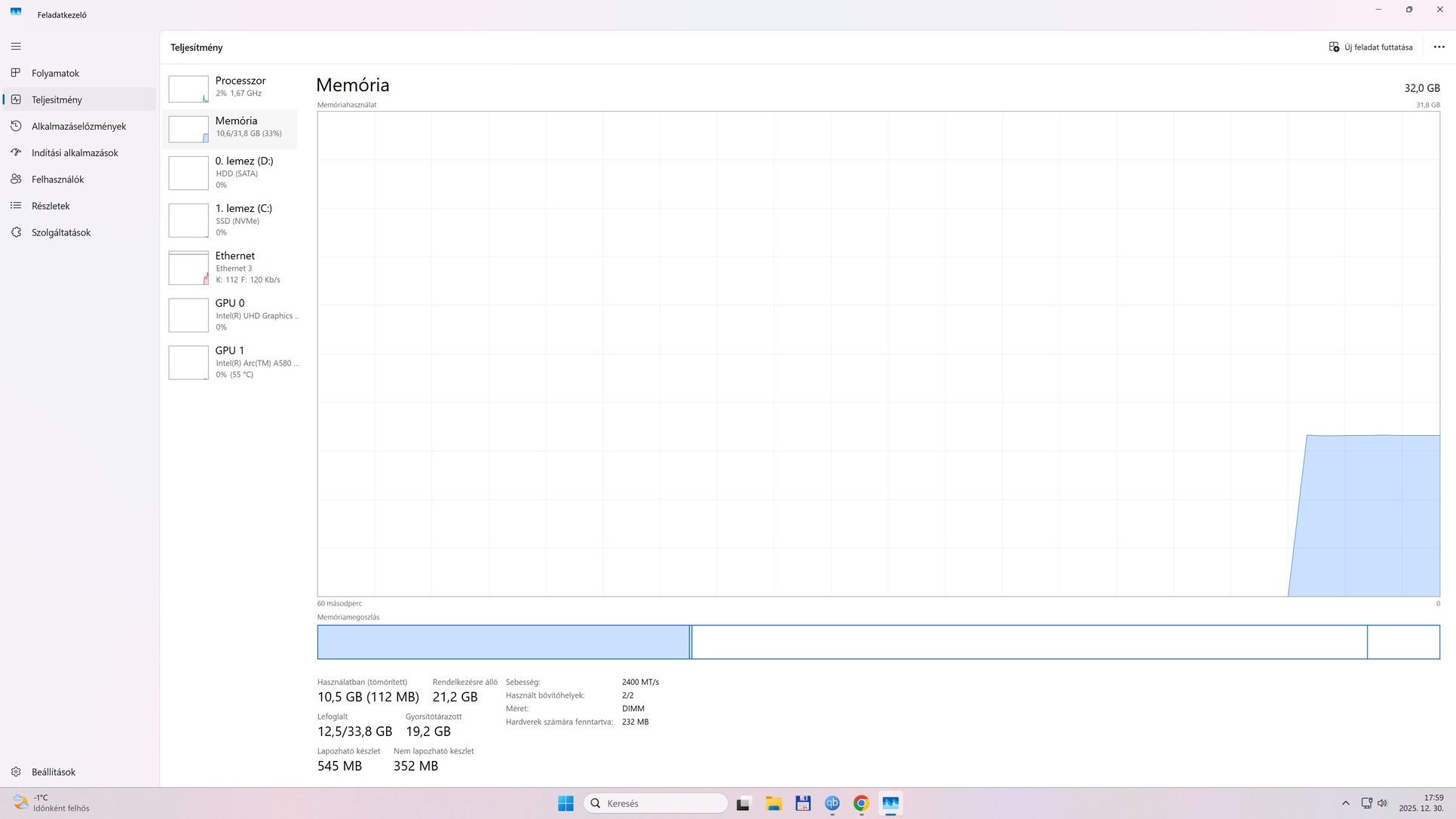Screen dimensions: 1456x819
Task: Click the Keresés taskbar search box
Action: [654, 803]
